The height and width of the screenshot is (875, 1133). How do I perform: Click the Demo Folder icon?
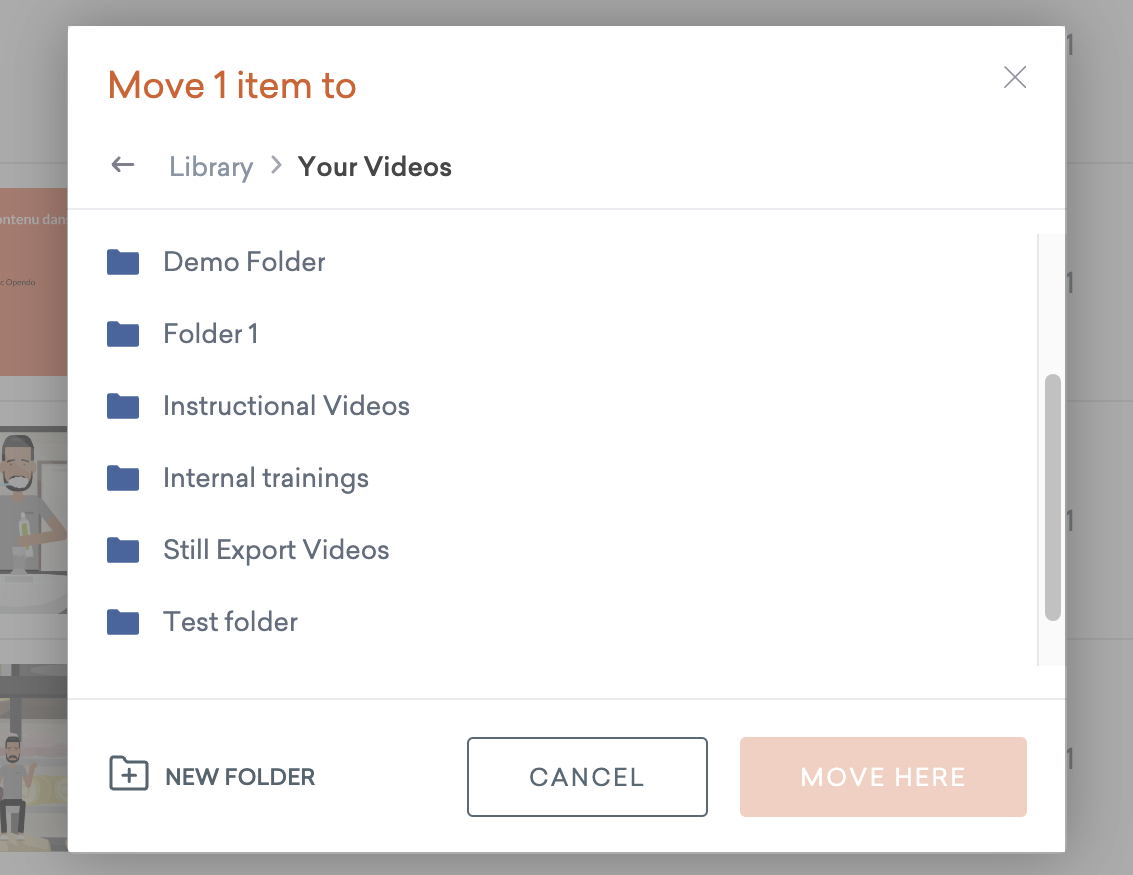123,262
